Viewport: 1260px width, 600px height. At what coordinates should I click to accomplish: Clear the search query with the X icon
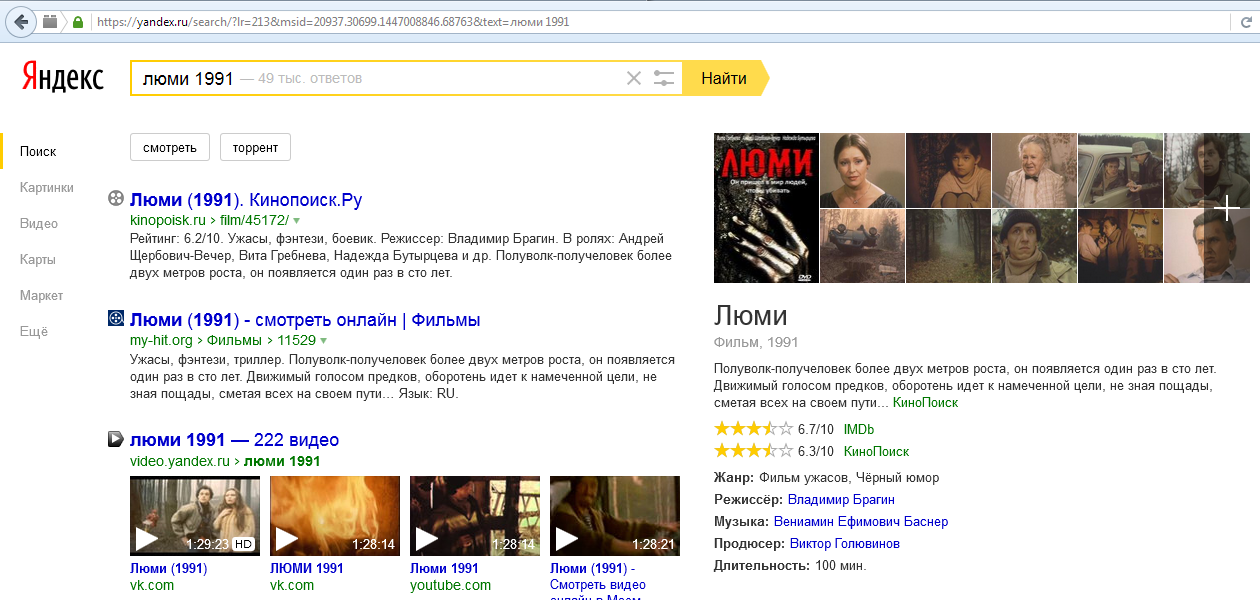633,78
